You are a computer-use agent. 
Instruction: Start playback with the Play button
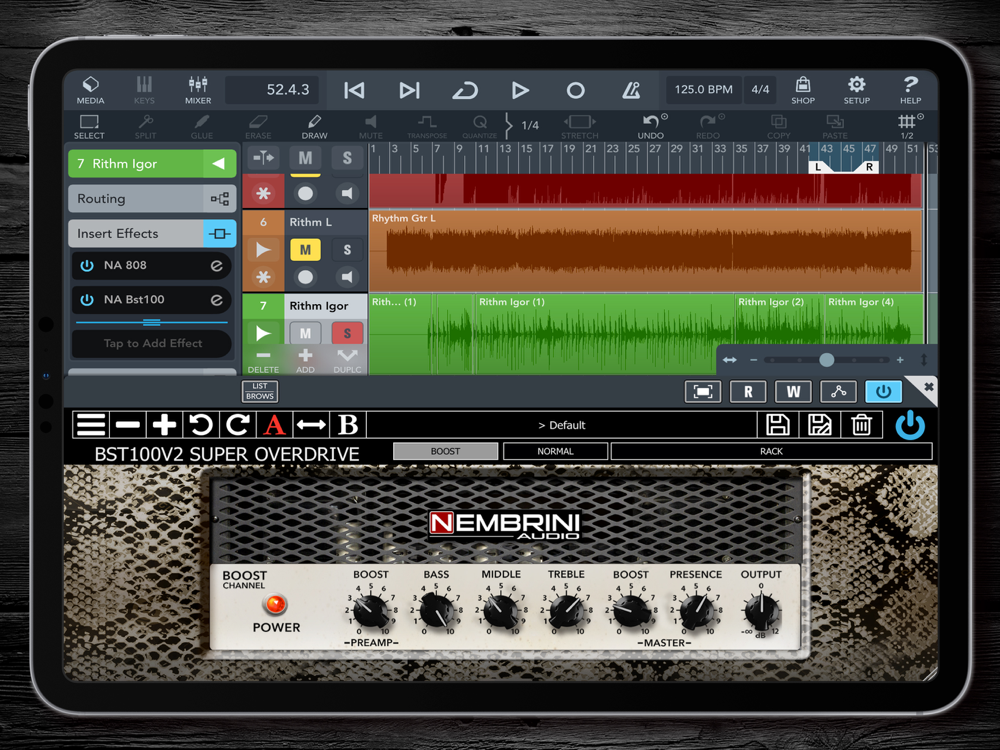click(x=520, y=91)
